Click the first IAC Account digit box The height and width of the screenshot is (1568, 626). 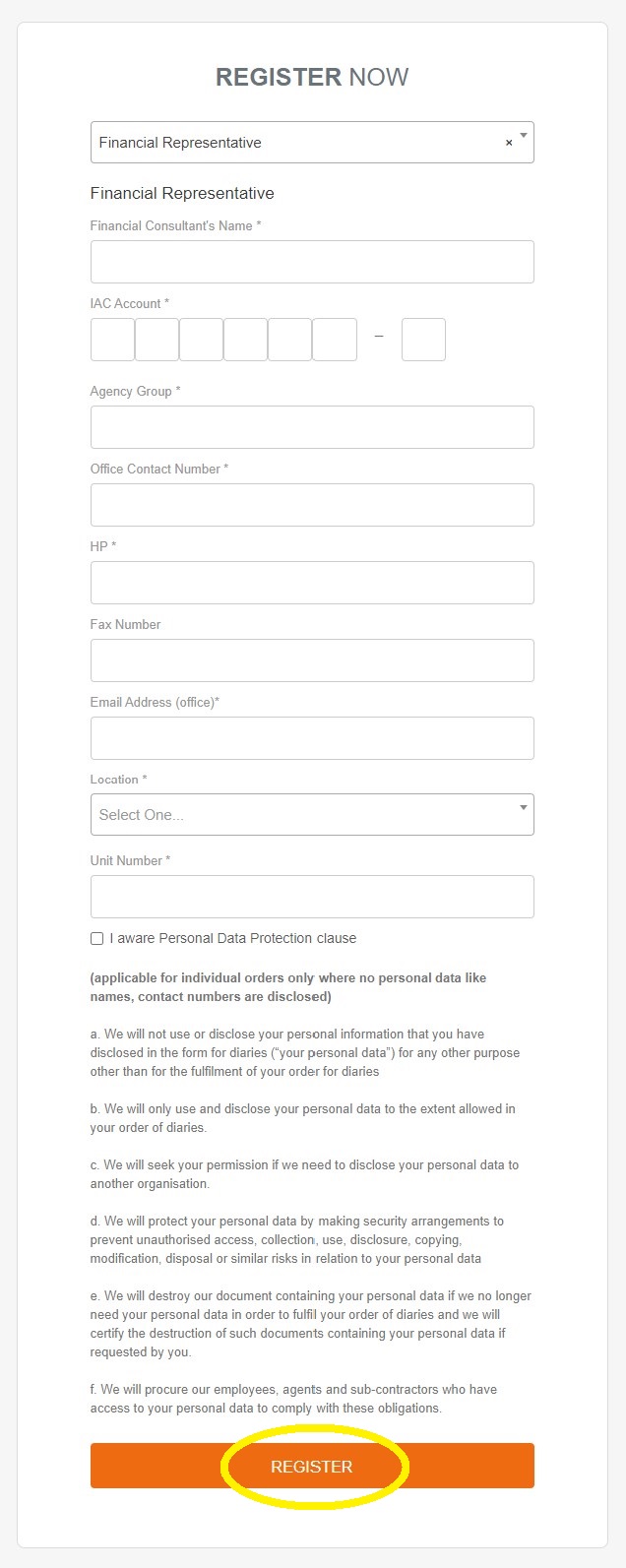[x=112, y=340]
